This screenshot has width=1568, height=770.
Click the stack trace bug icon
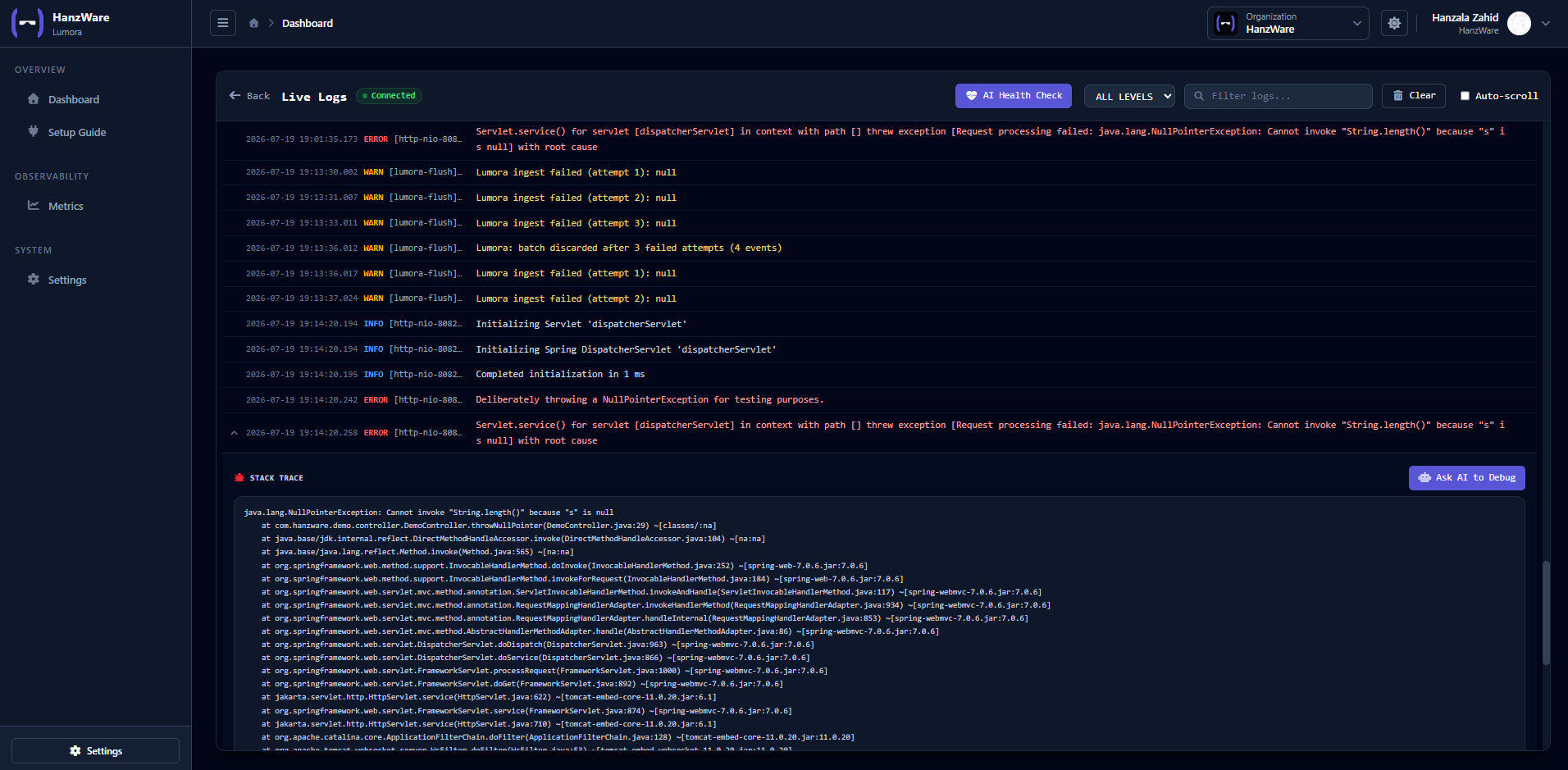point(239,477)
